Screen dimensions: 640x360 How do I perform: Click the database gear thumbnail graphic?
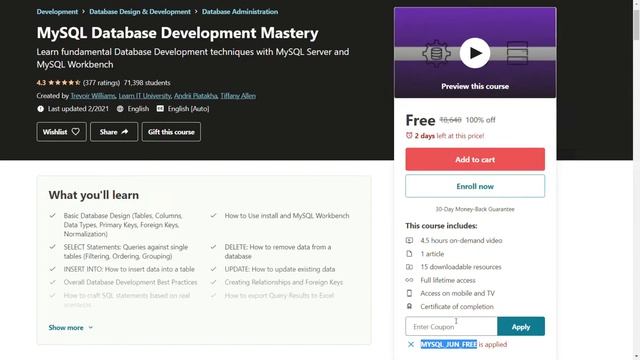click(x=436, y=53)
